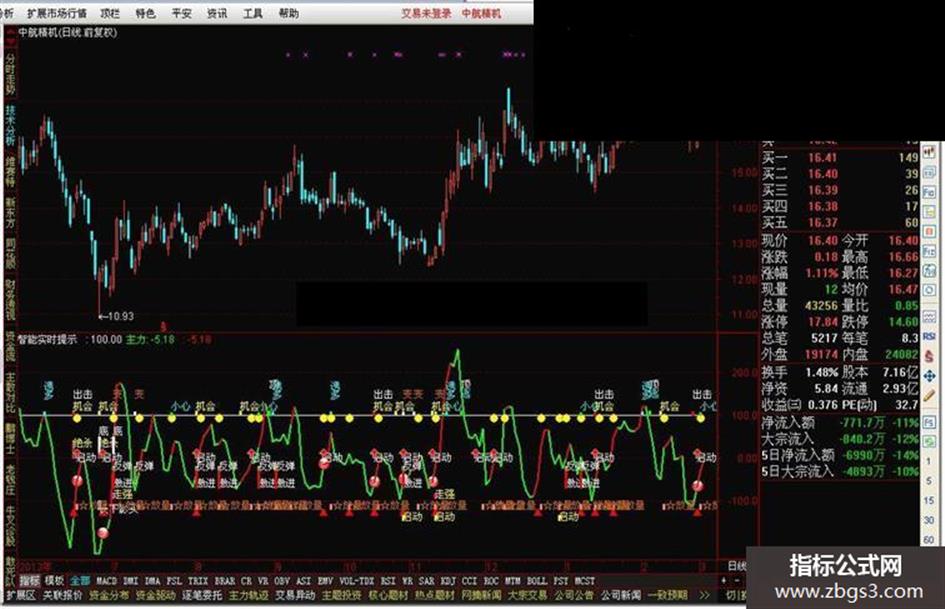
Task: Open the 扩展市场行情 menu
Action: tap(57, 13)
